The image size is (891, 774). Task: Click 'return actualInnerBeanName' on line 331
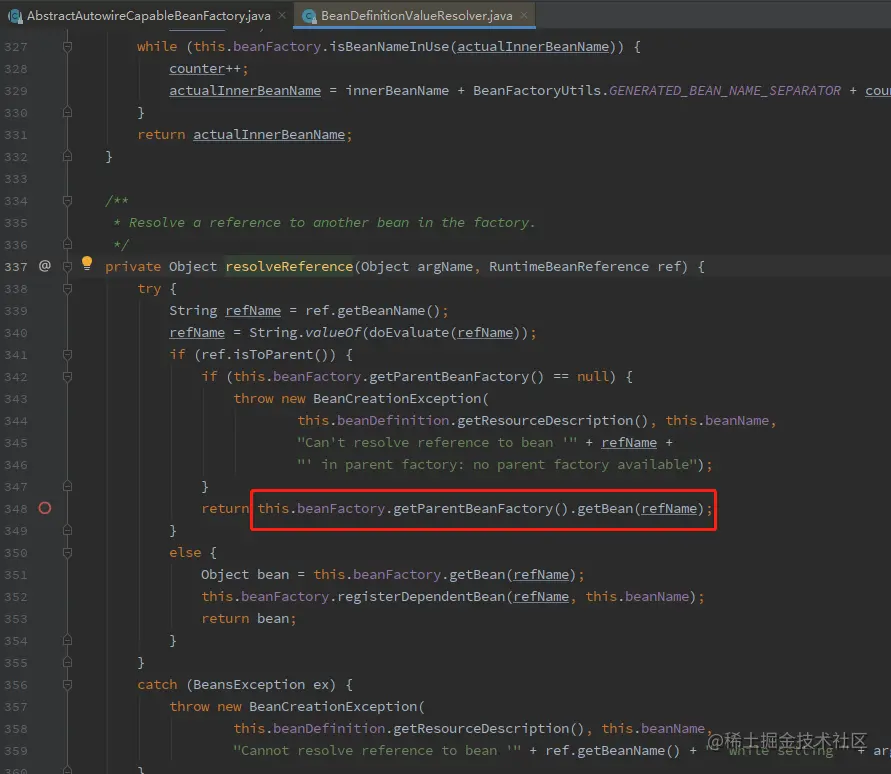point(241,135)
